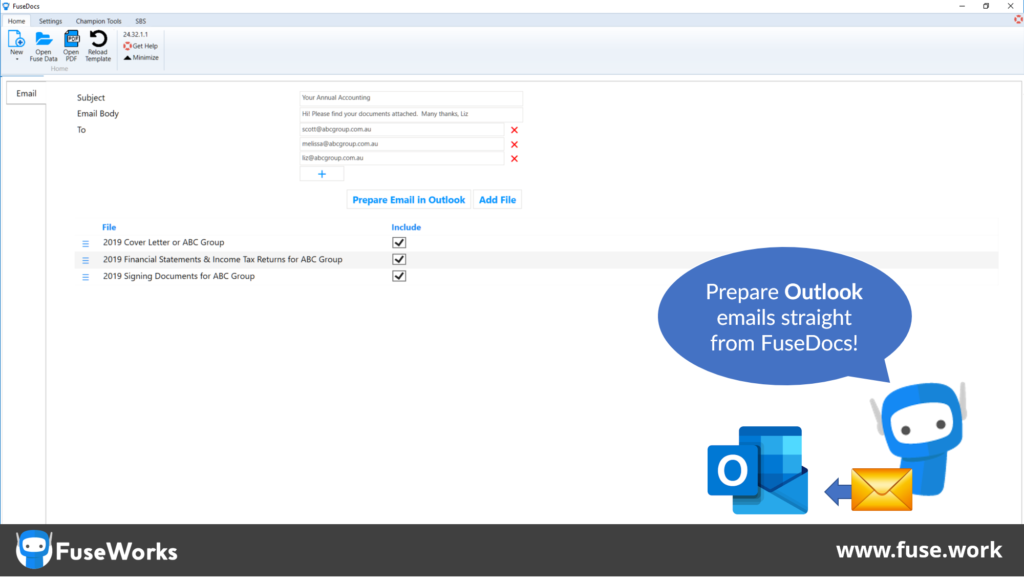Viewport: 1024px width, 580px height.
Task: Click the scott@abcgroup.com.au recipient field
Action: 402,129
